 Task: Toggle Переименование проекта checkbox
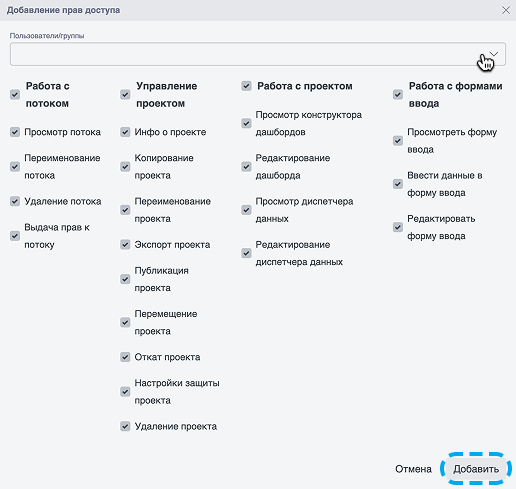tap(125, 210)
